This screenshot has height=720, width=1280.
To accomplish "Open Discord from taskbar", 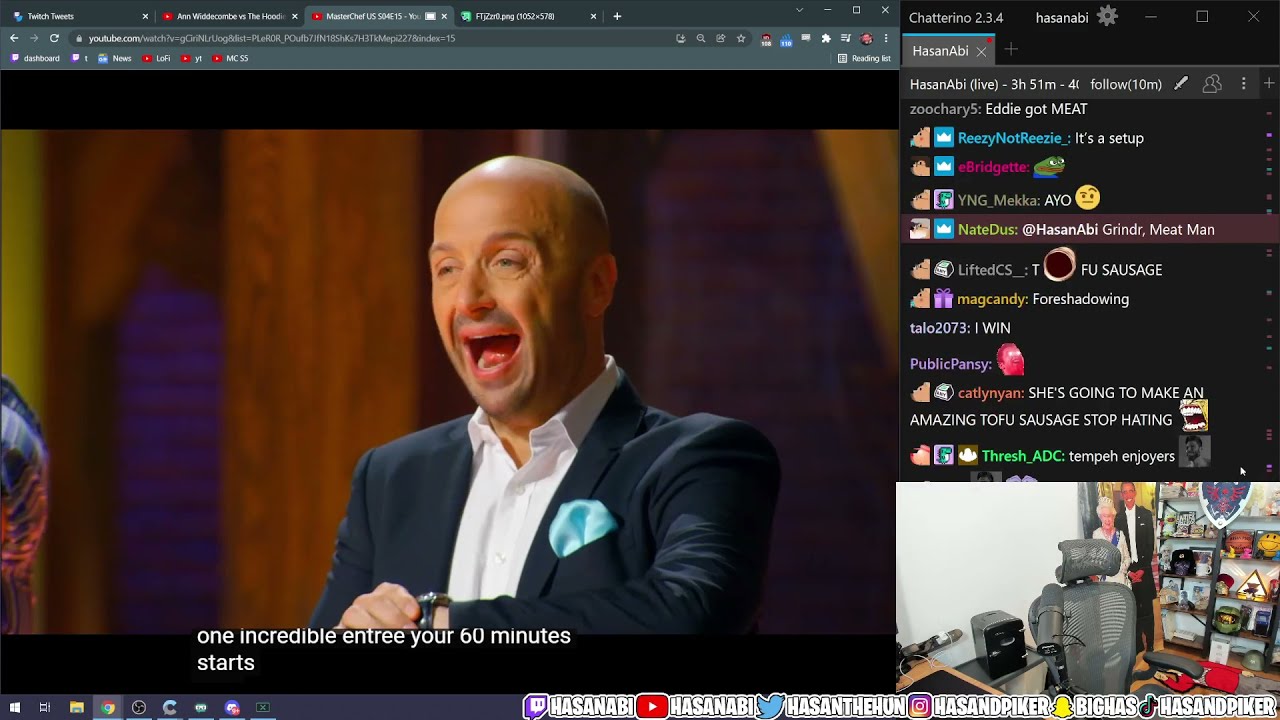I will point(232,707).
